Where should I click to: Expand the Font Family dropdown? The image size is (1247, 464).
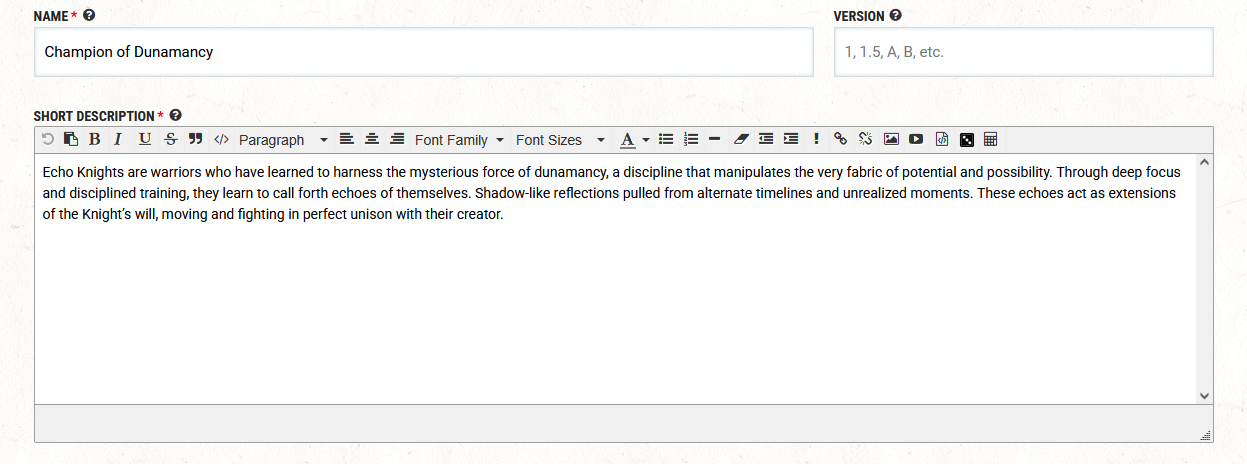(x=459, y=140)
